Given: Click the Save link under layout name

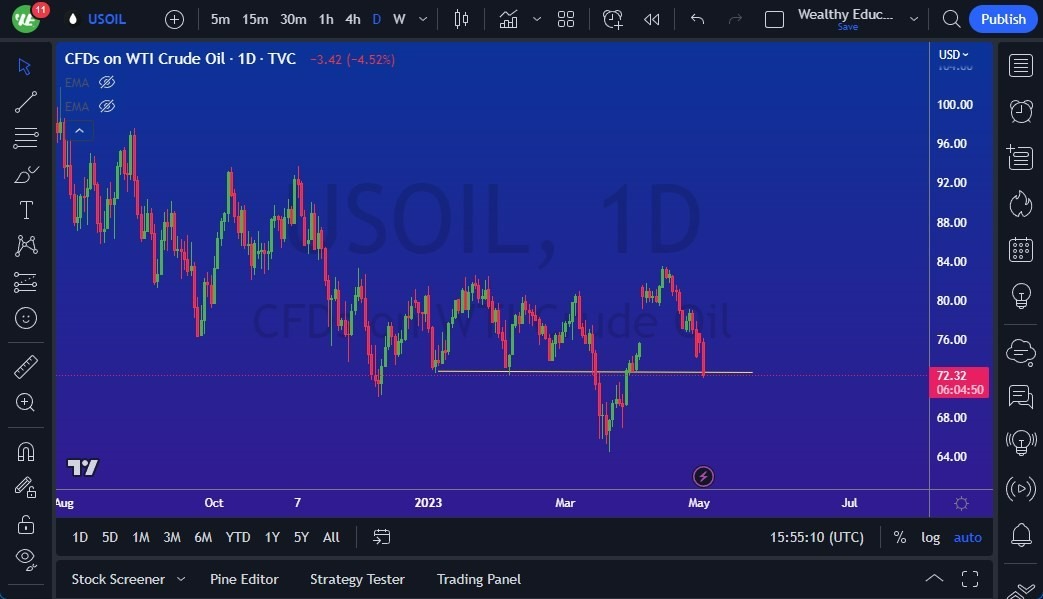Looking at the screenshot, I should [847, 27].
